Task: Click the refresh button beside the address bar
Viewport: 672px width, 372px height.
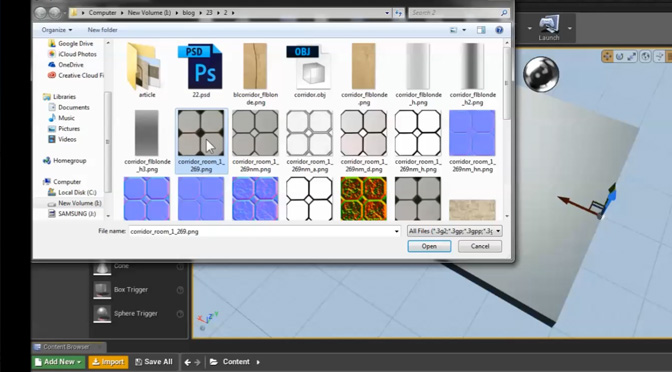Action: click(x=399, y=13)
